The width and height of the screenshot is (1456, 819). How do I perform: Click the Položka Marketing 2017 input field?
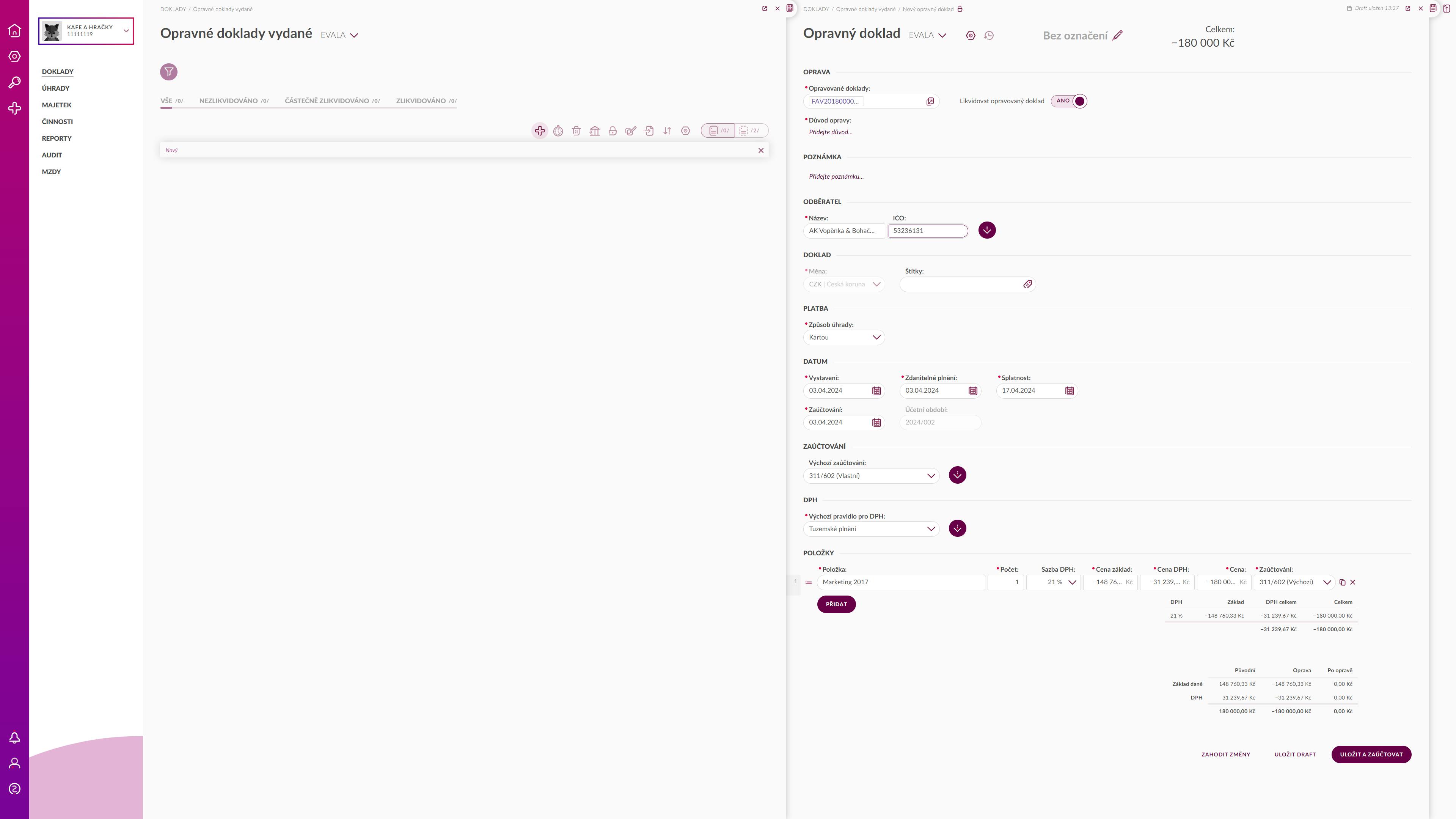tap(901, 582)
